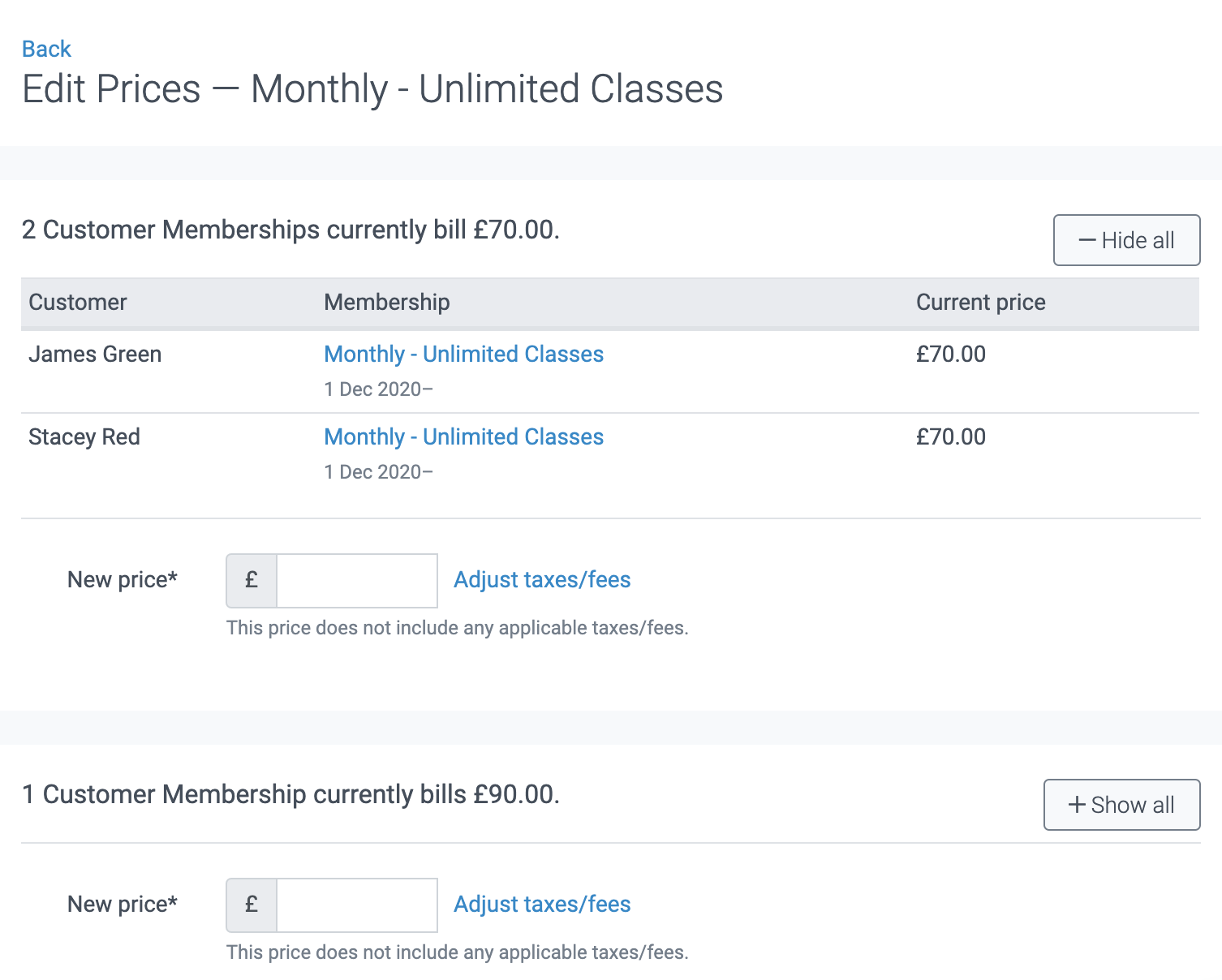
Task: Click the £ symbol beside second price field
Action: 251,904
